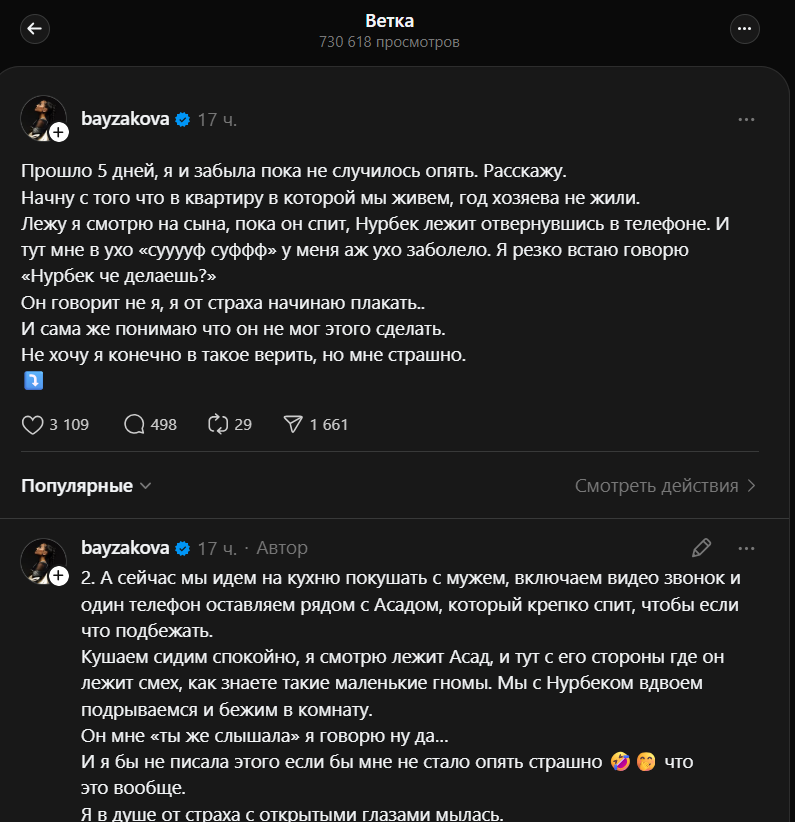Open more options on the first post
The image size is (795, 822).
746,120
